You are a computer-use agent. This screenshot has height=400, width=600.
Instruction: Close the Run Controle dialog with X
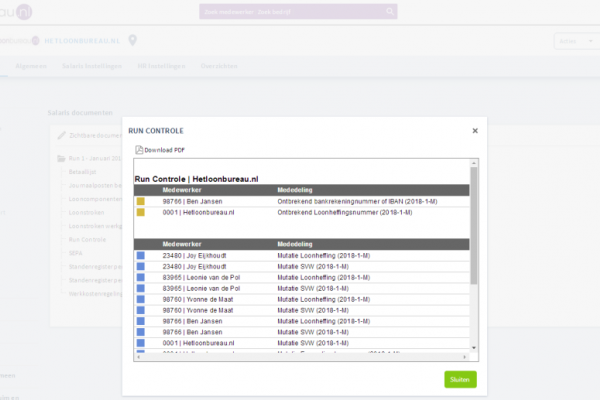tap(474, 130)
